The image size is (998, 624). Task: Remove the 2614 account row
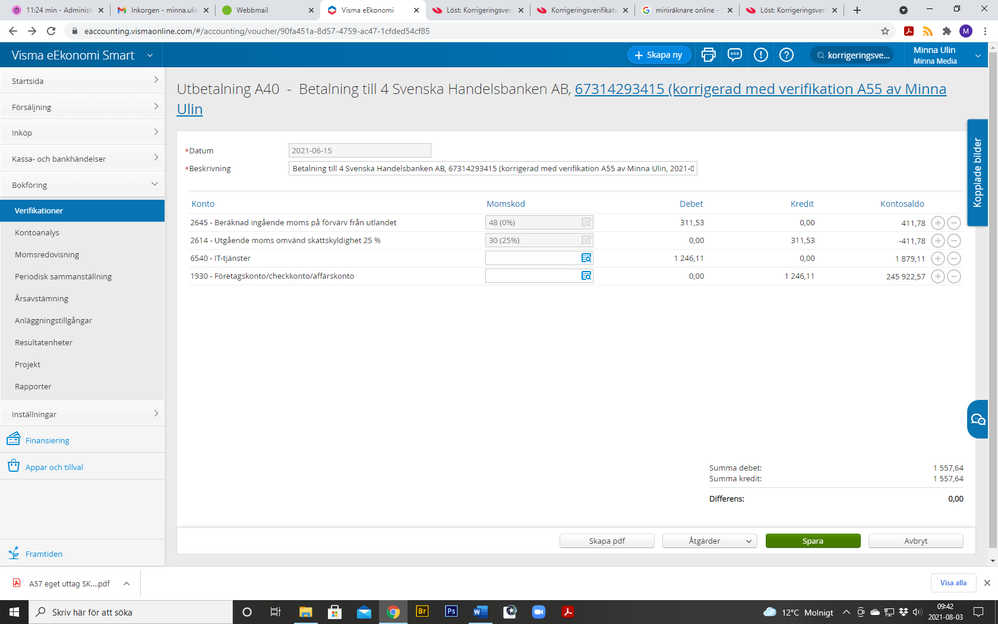(x=953, y=241)
